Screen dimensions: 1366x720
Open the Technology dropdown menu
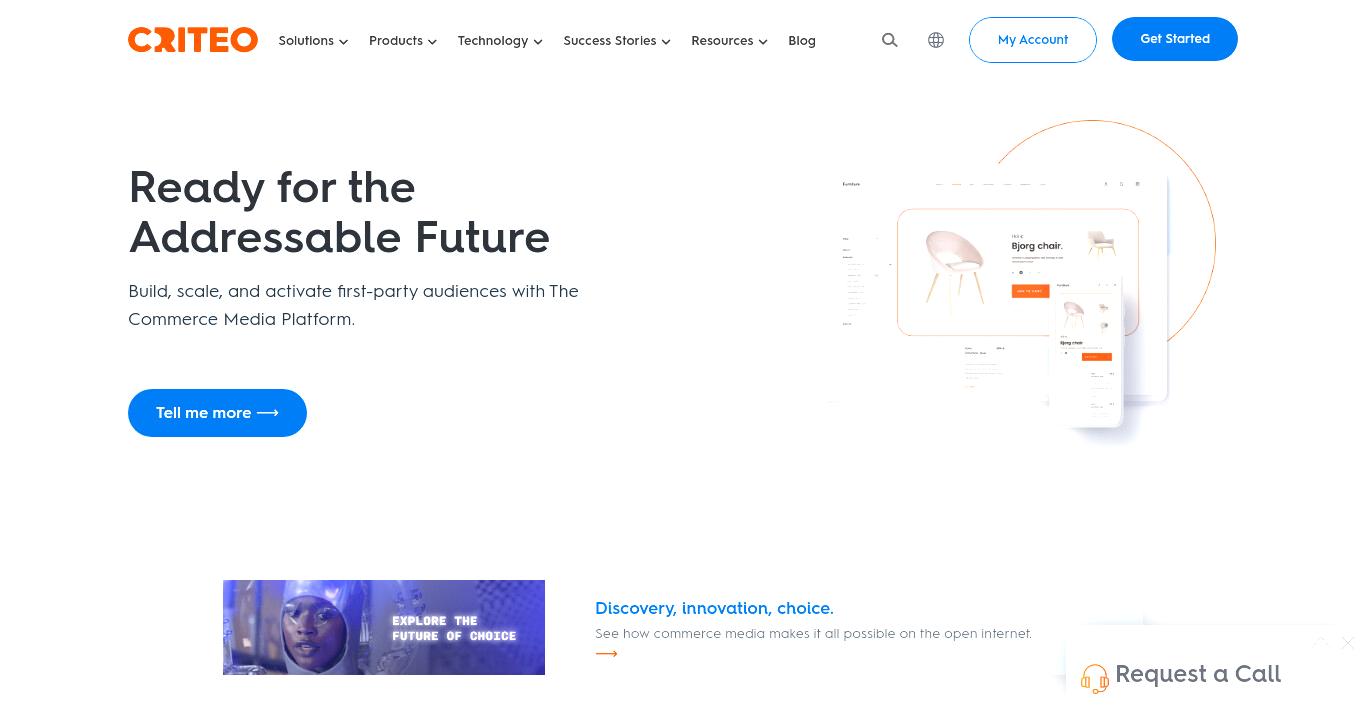coord(500,41)
